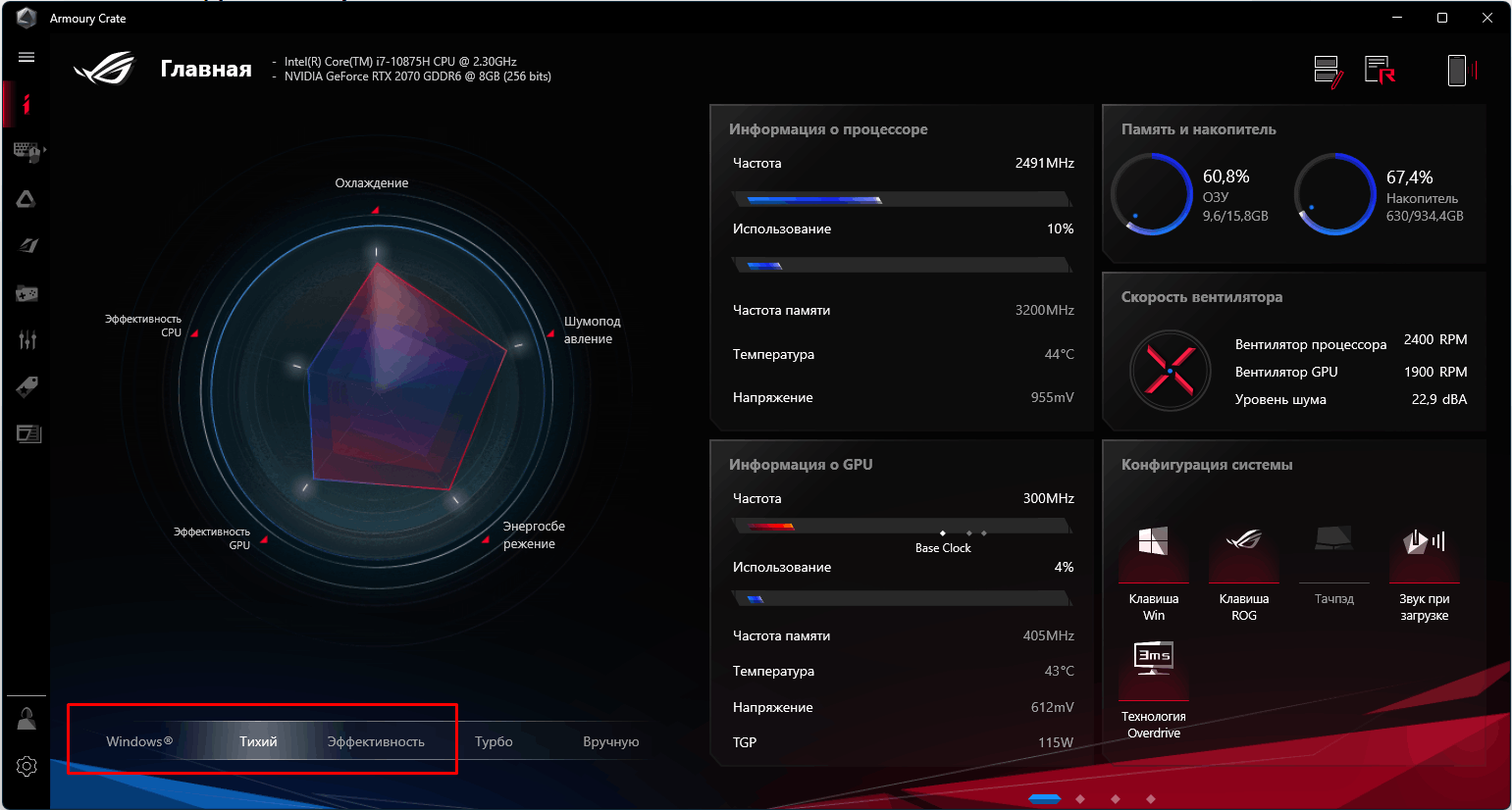
Task: Maximize the Armoury Crate window
Action: click(x=1441, y=18)
